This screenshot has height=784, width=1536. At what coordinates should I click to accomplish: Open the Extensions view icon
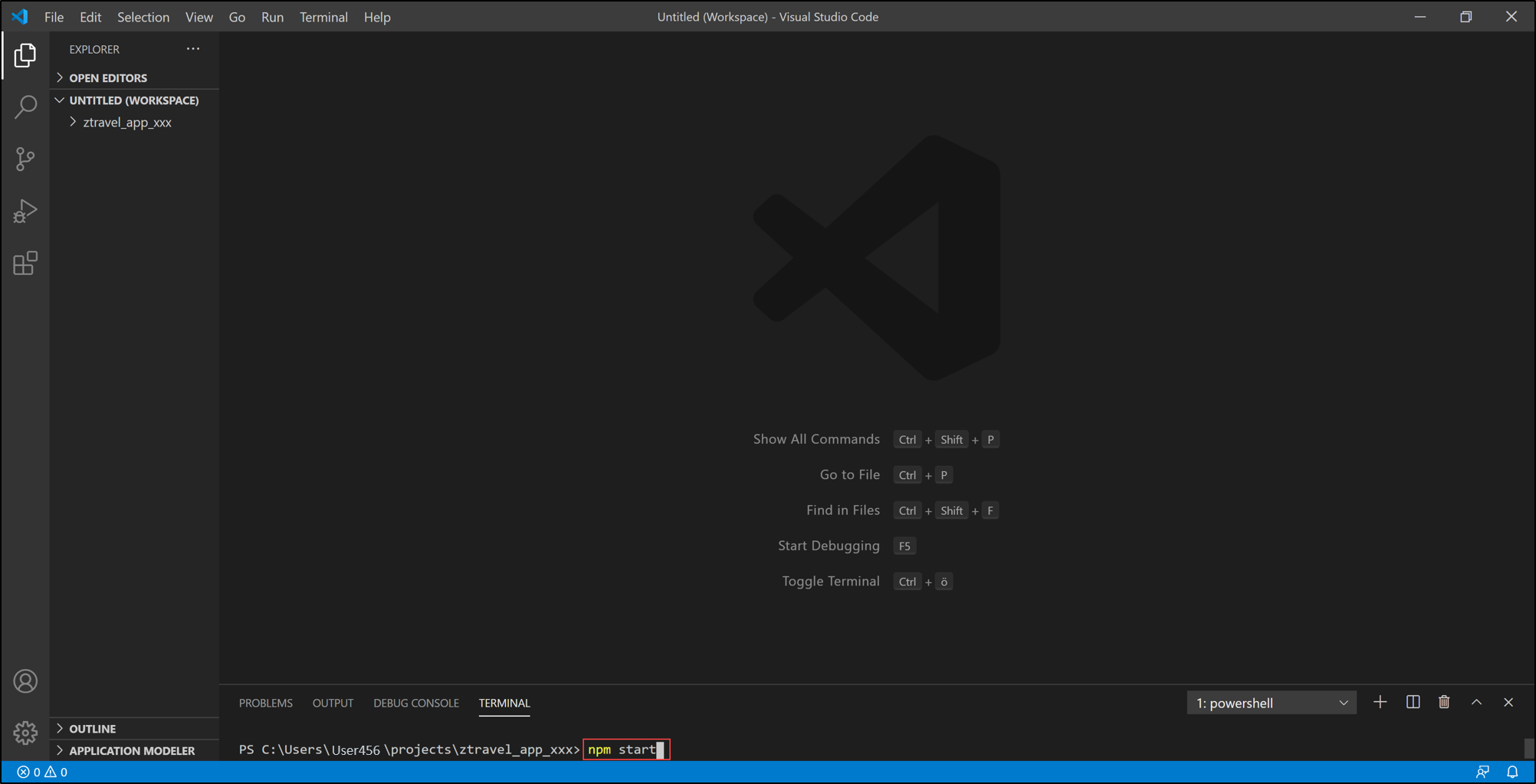coord(25,263)
